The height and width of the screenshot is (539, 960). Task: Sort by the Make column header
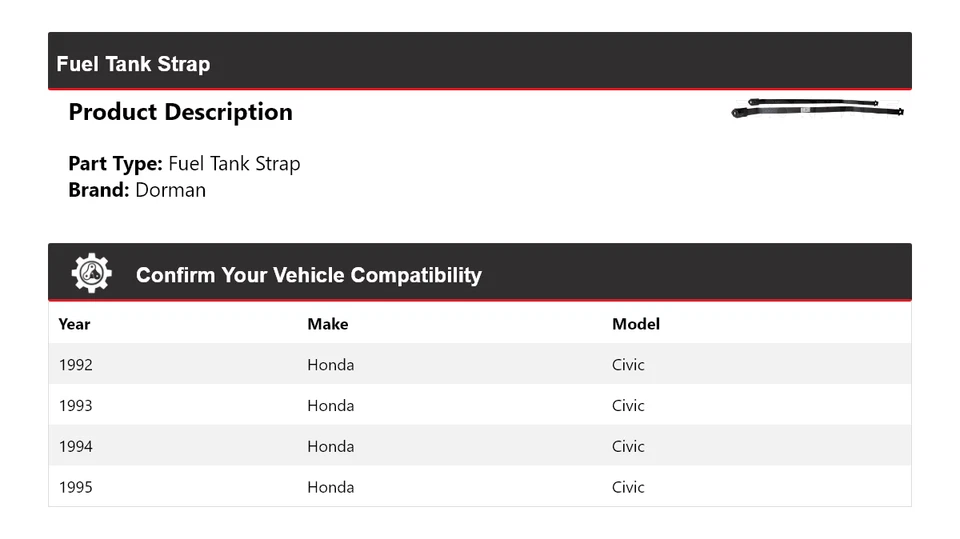(327, 324)
